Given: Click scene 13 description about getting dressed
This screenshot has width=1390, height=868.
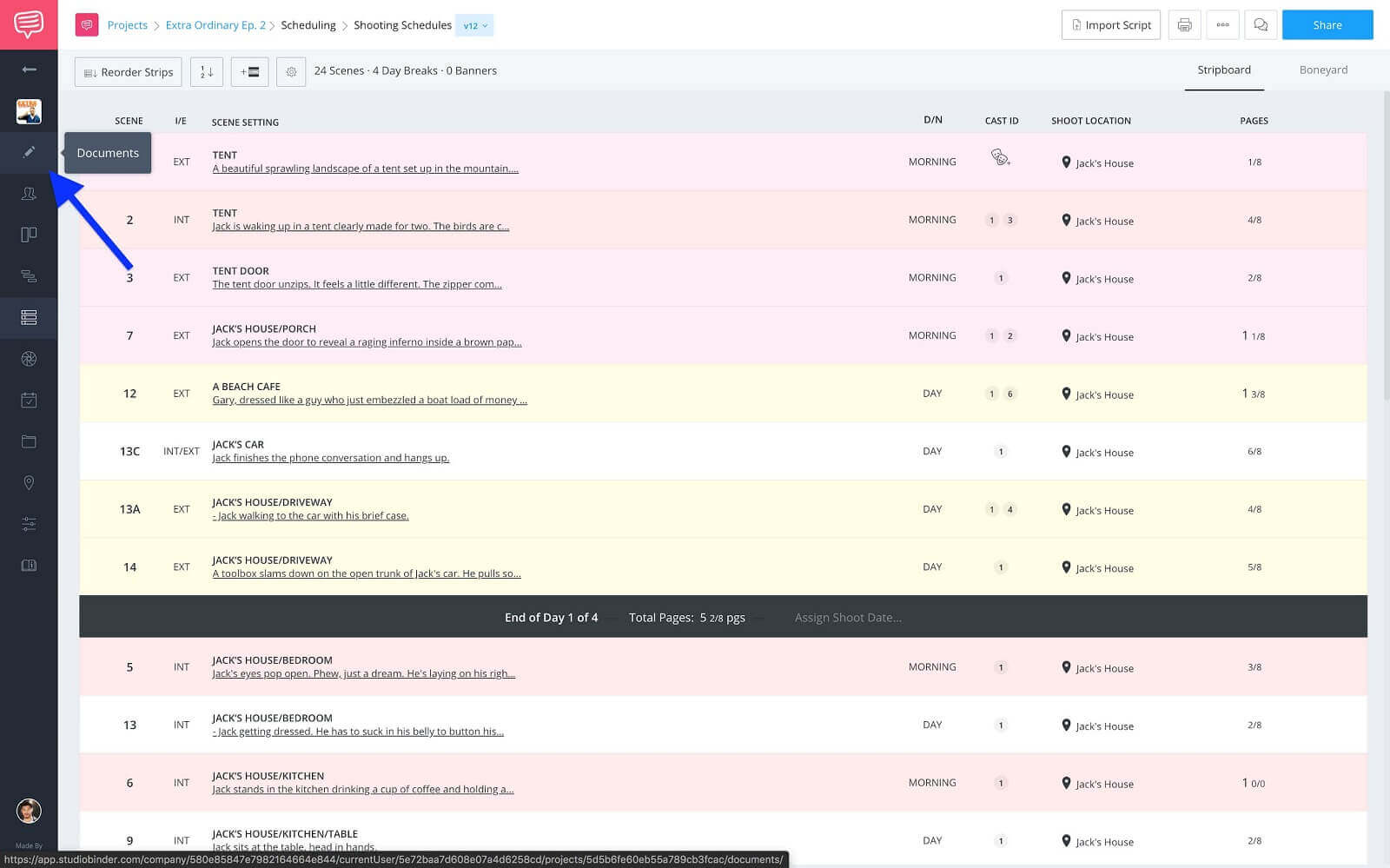Looking at the screenshot, I should point(358,732).
